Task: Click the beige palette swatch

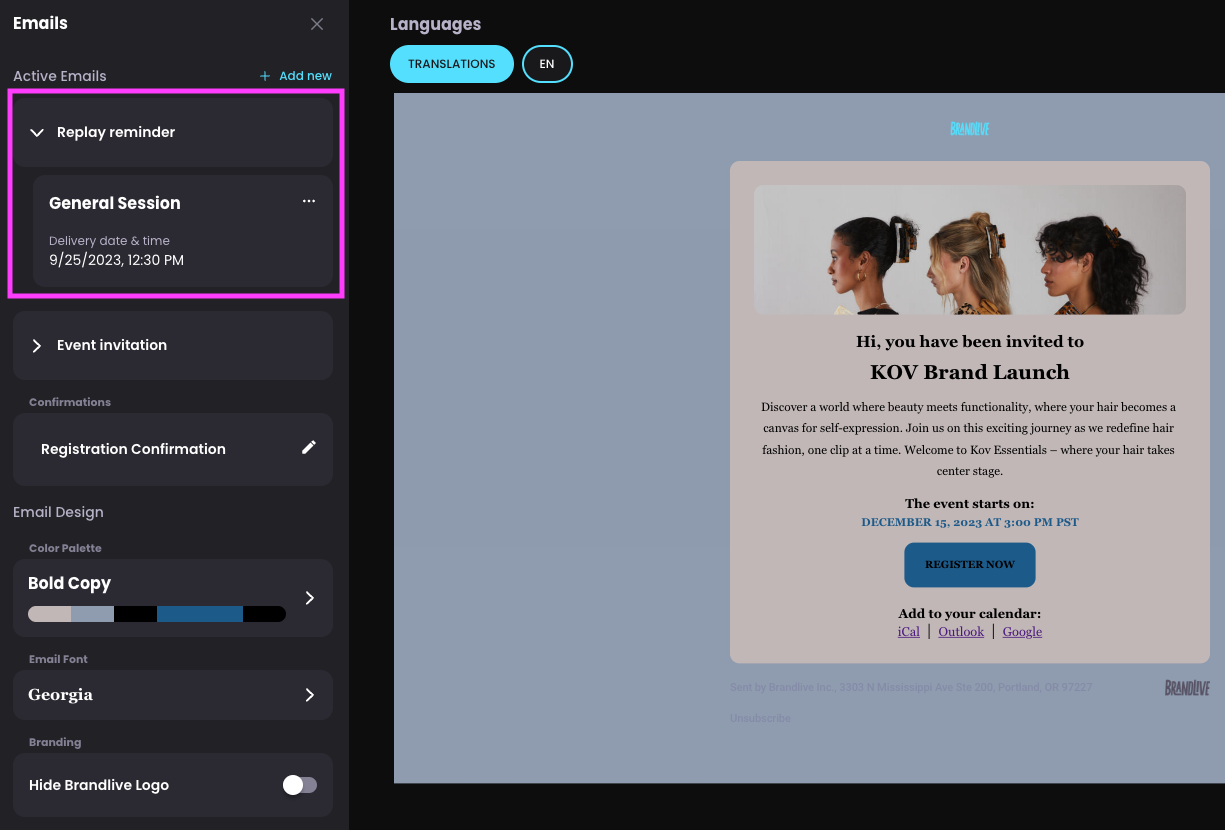Action: [x=49, y=613]
